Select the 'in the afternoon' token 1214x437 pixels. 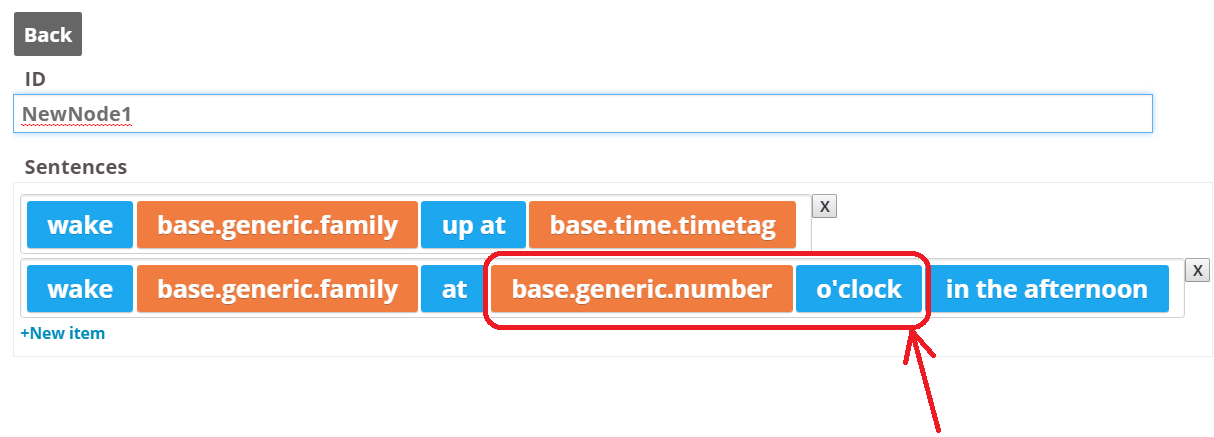click(1046, 289)
